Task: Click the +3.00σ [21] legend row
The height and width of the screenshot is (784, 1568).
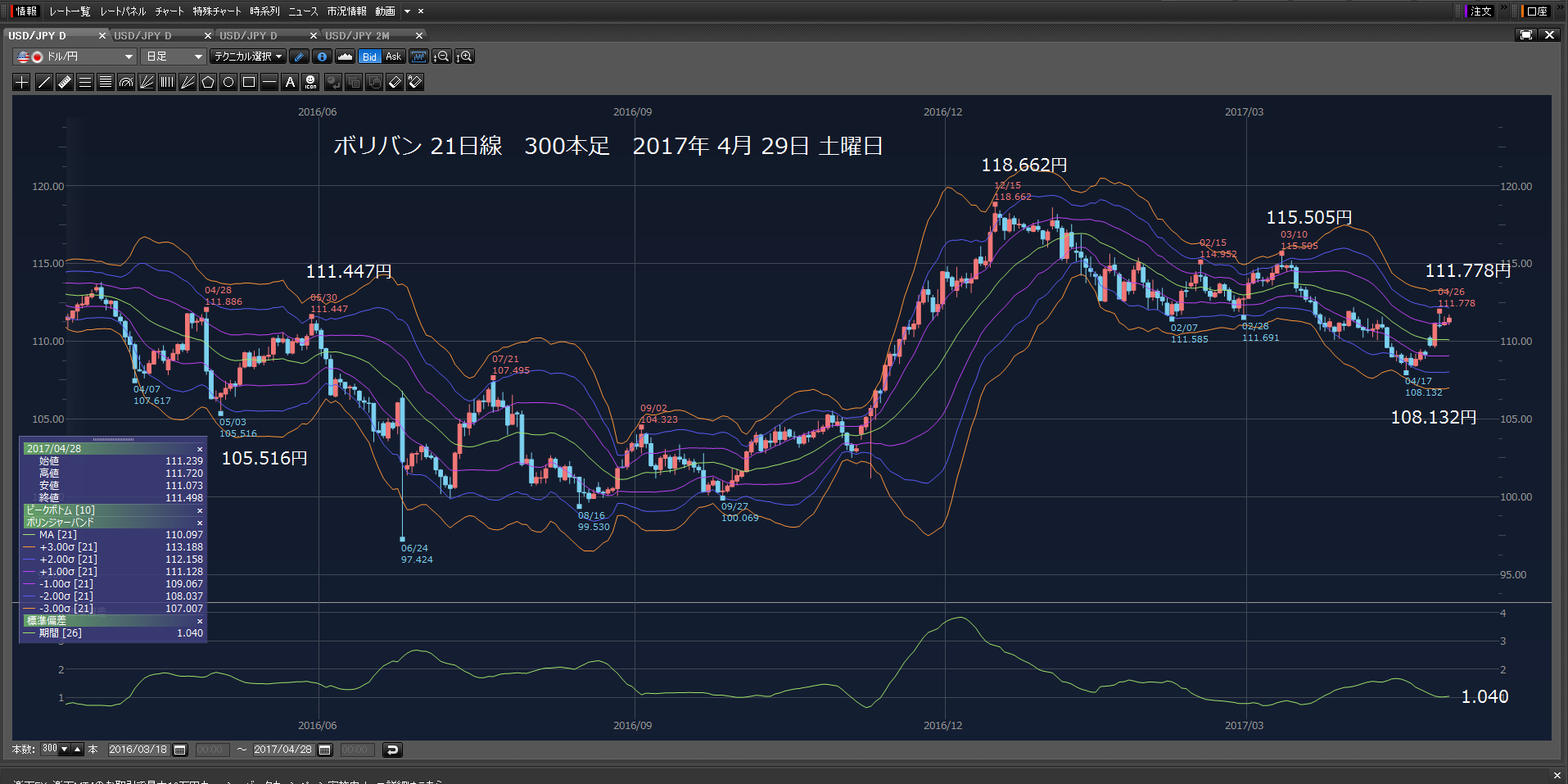Action: click(113, 547)
